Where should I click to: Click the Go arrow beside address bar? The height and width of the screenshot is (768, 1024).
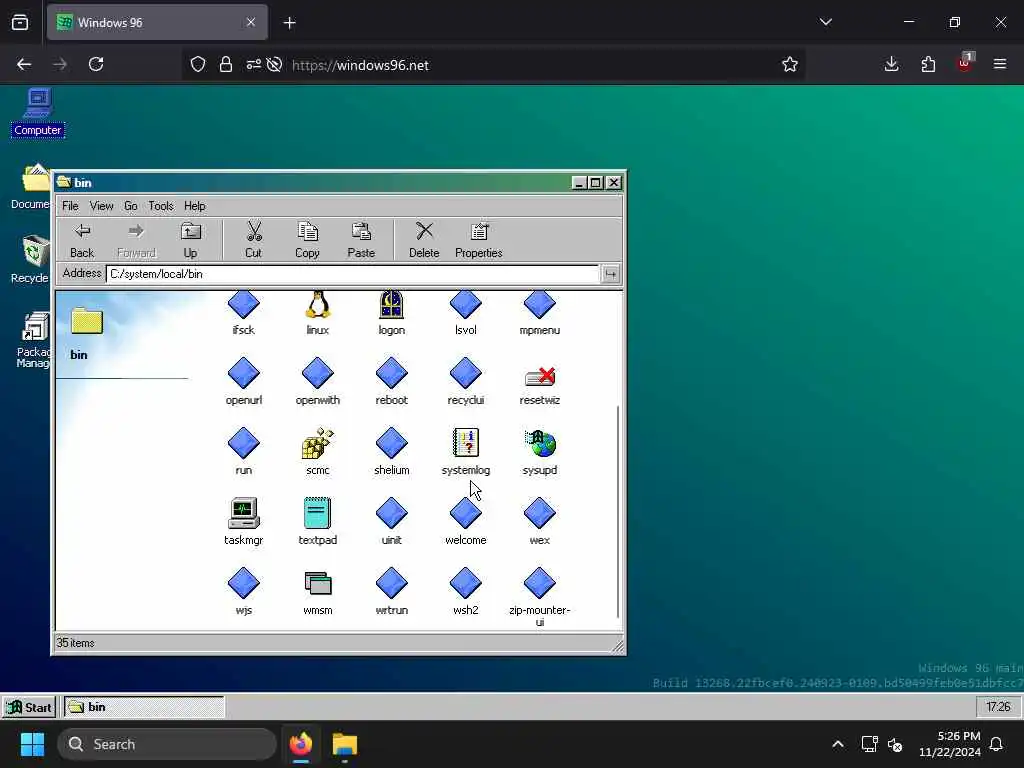click(611, 274)
